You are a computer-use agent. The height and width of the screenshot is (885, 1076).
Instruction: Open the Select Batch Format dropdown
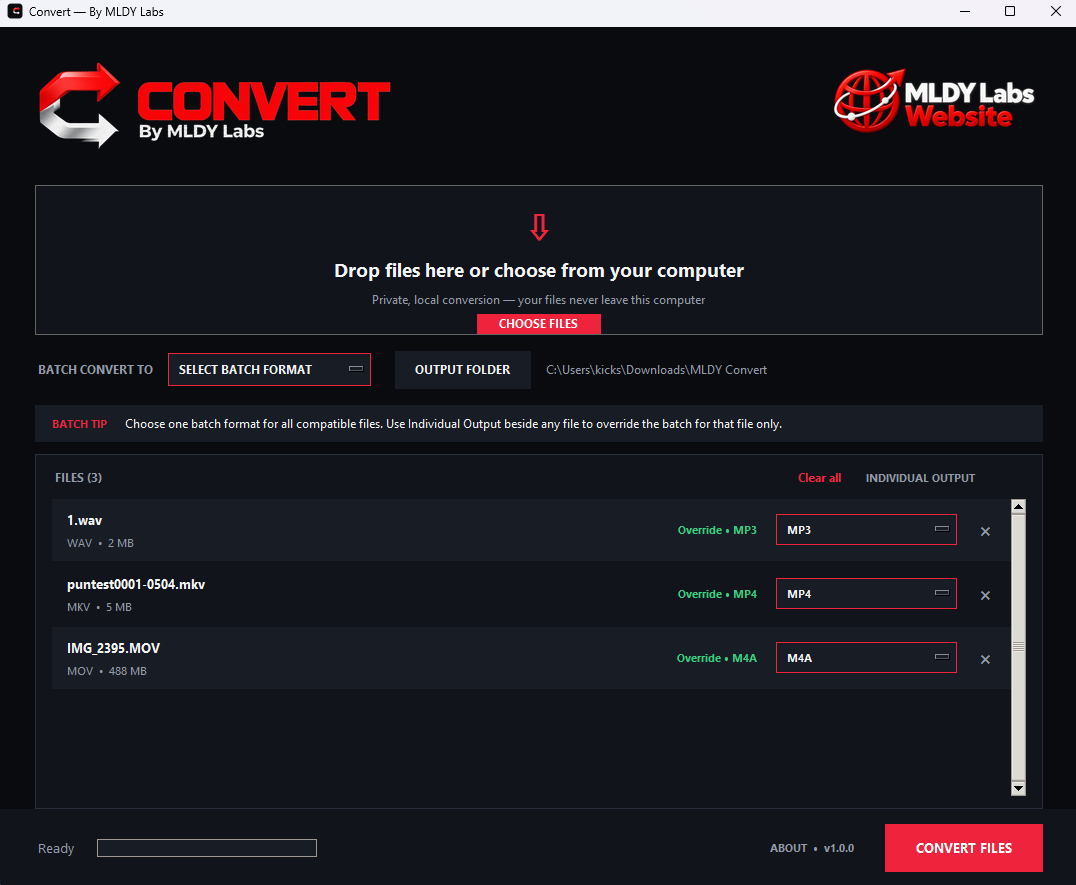[x=269, y=369]
